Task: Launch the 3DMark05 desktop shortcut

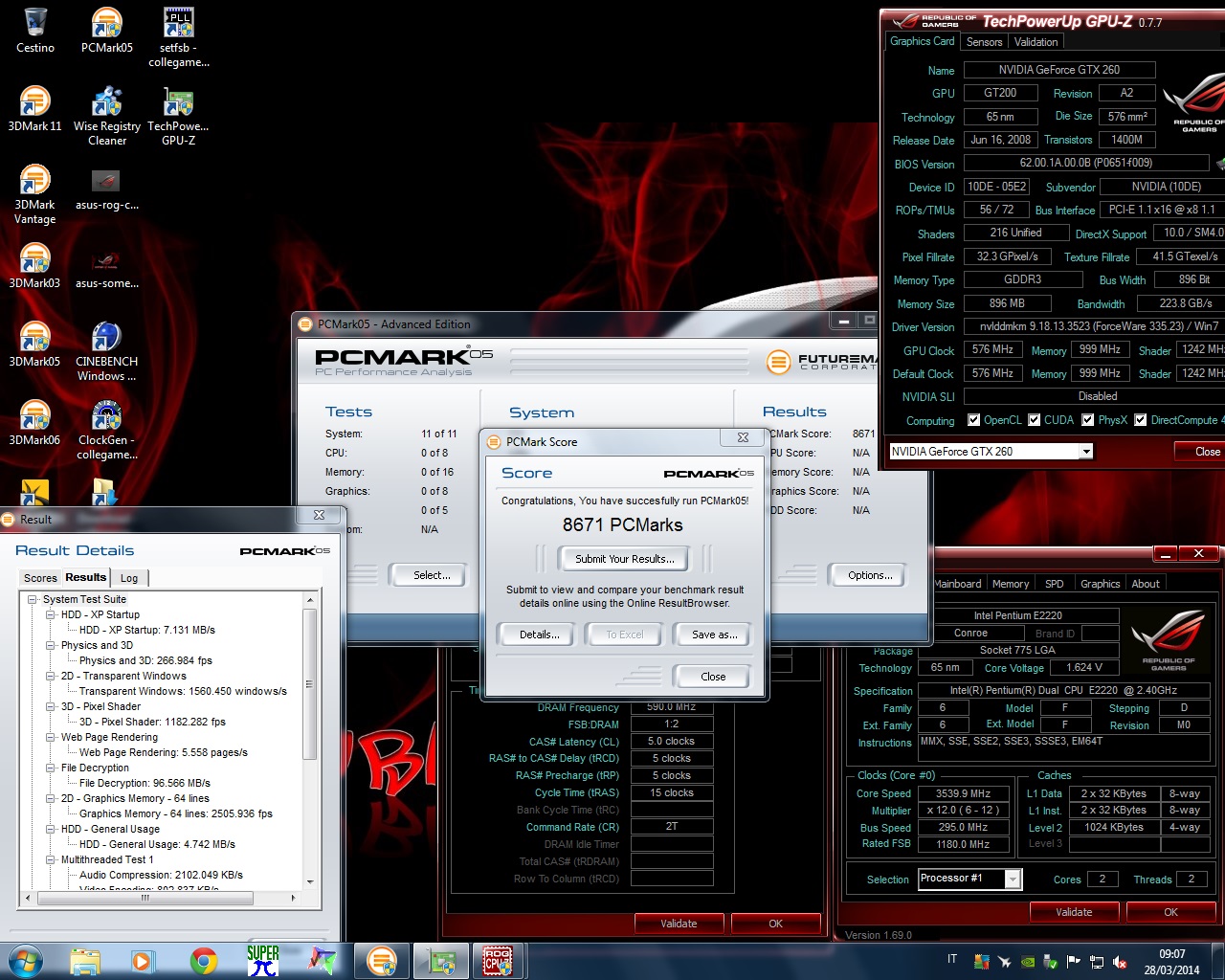Action: [35, 345]
